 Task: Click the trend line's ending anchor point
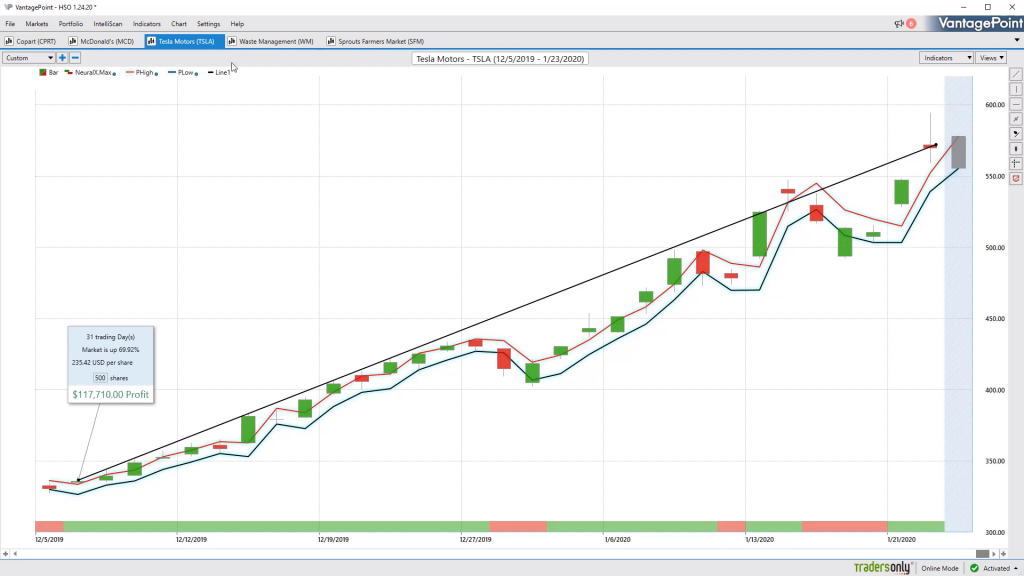click(936, 145)
